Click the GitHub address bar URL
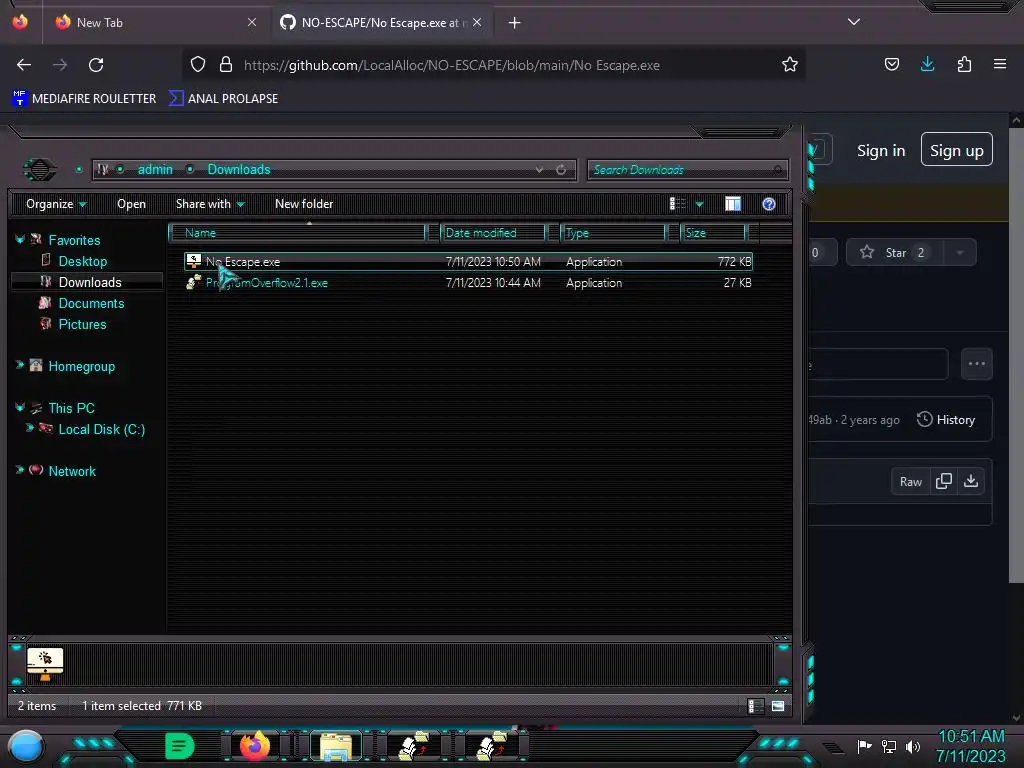This screenshot has width=1024, height=768. pyautogui.click(x=451, y=65)
